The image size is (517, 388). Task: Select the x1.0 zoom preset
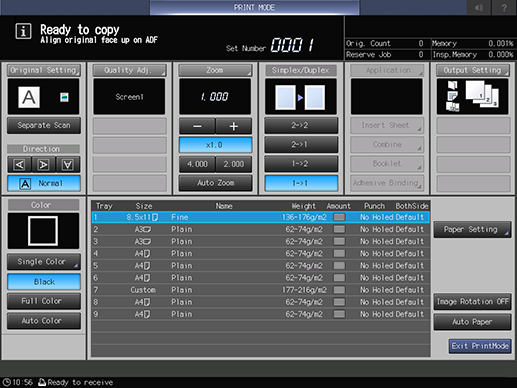point(215,145)
